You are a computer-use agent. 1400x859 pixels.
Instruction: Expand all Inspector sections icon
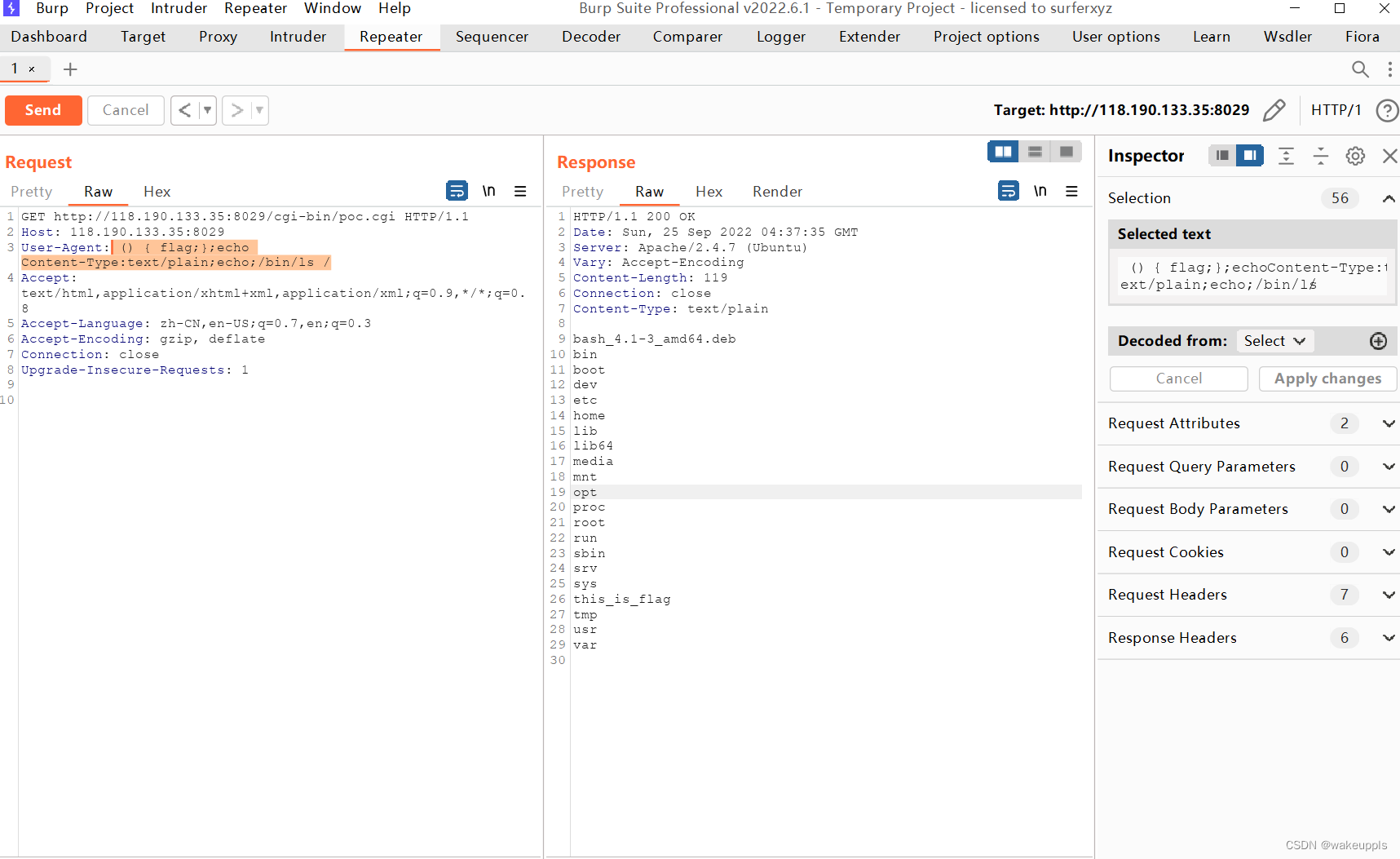coord(1286,156)
